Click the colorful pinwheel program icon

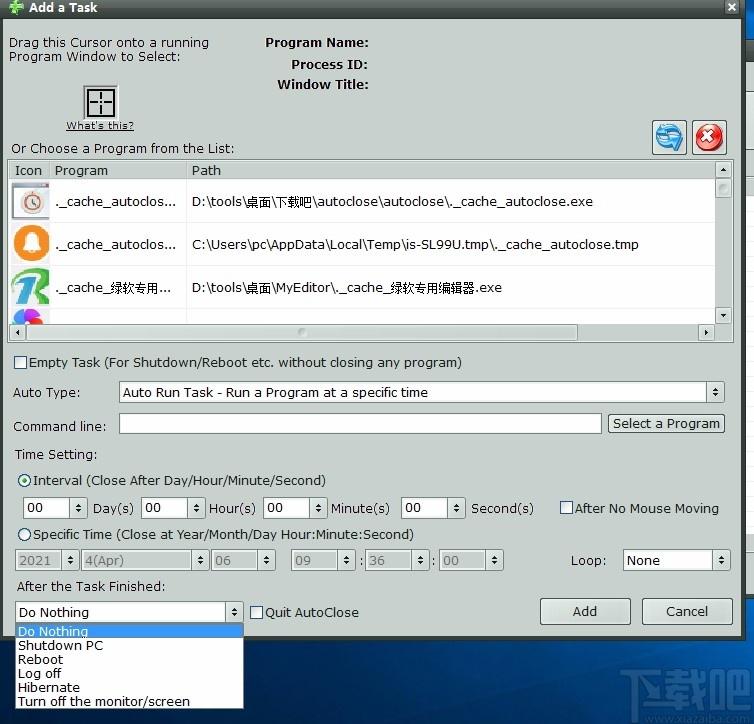pos(28,316)
